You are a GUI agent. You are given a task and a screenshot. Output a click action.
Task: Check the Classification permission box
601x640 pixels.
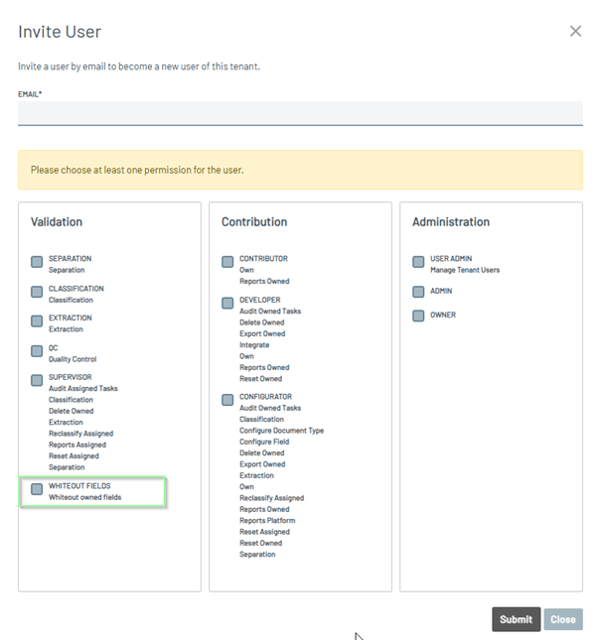click(x=37, y=292)
